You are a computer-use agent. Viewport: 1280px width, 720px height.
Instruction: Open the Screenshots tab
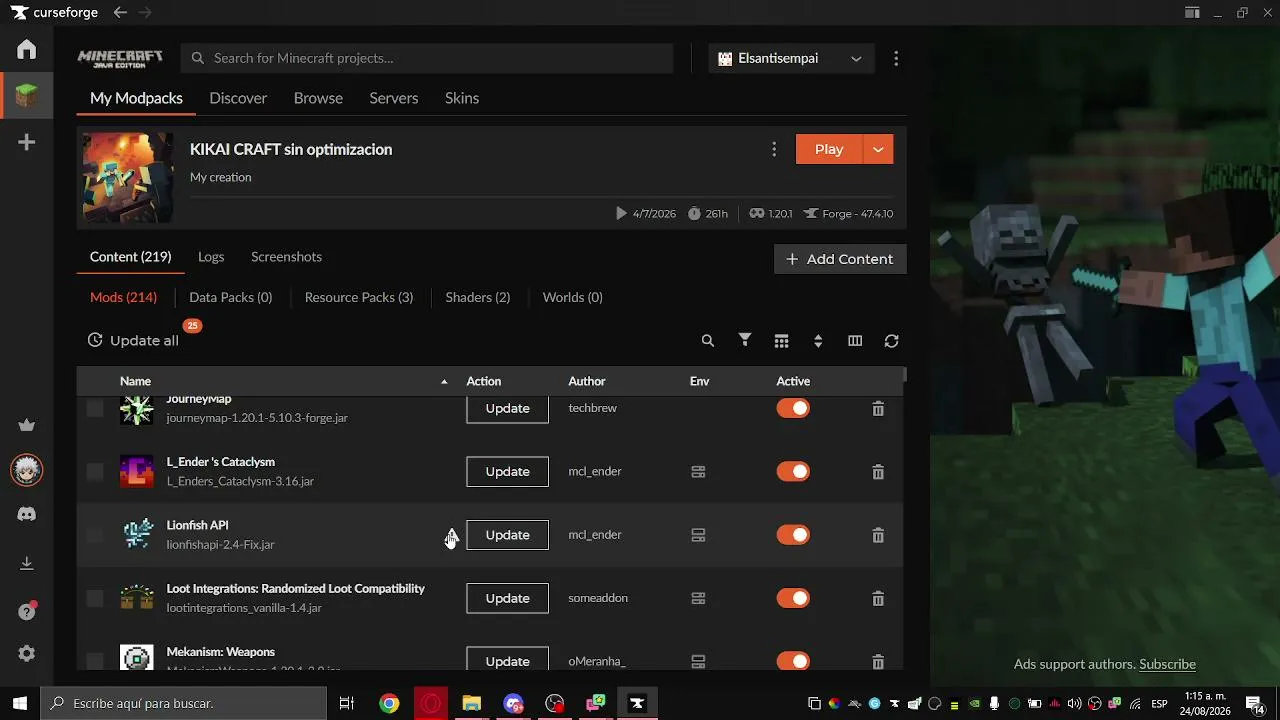[286, 257]
